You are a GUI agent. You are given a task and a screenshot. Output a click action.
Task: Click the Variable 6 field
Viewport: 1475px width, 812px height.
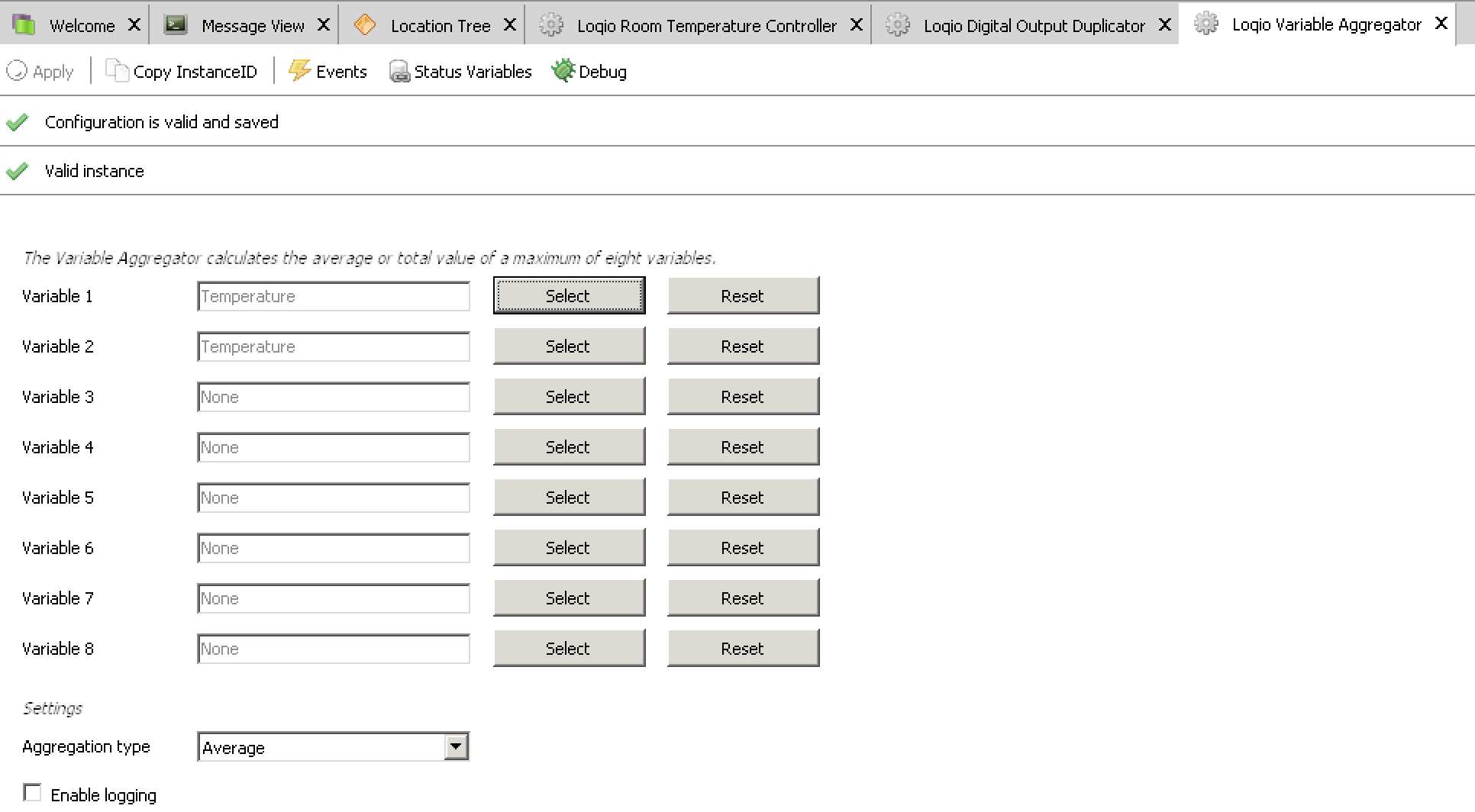334,548
